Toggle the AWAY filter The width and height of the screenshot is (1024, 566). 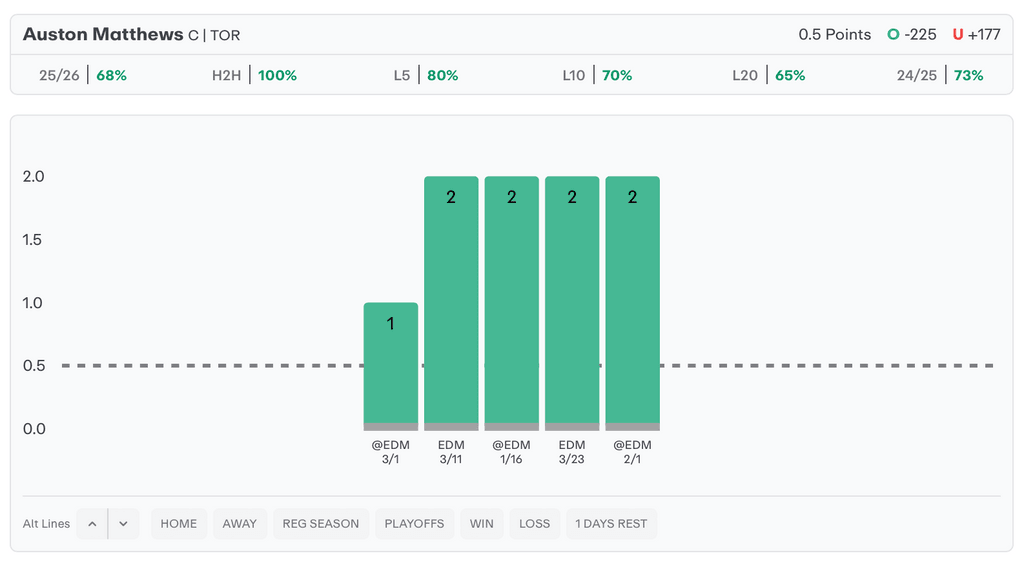pos(240,524)
